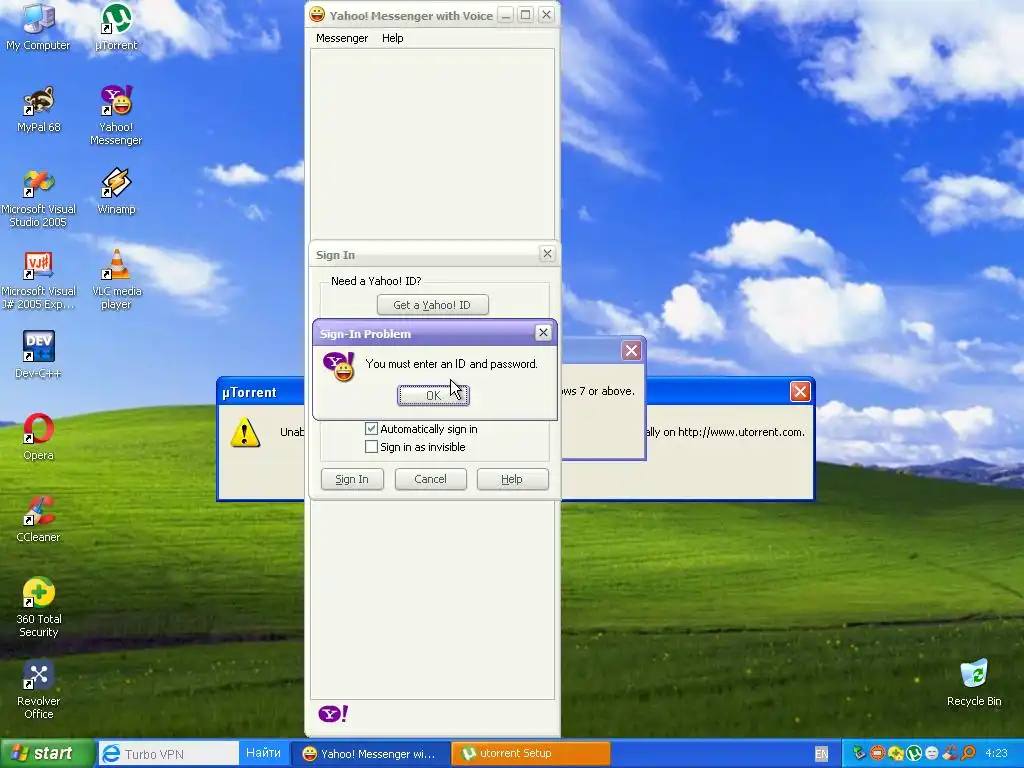Click the Yahoo! logo at messenger bottom
This screenshot has width=1024, height=768.
(x=333, y=713)
